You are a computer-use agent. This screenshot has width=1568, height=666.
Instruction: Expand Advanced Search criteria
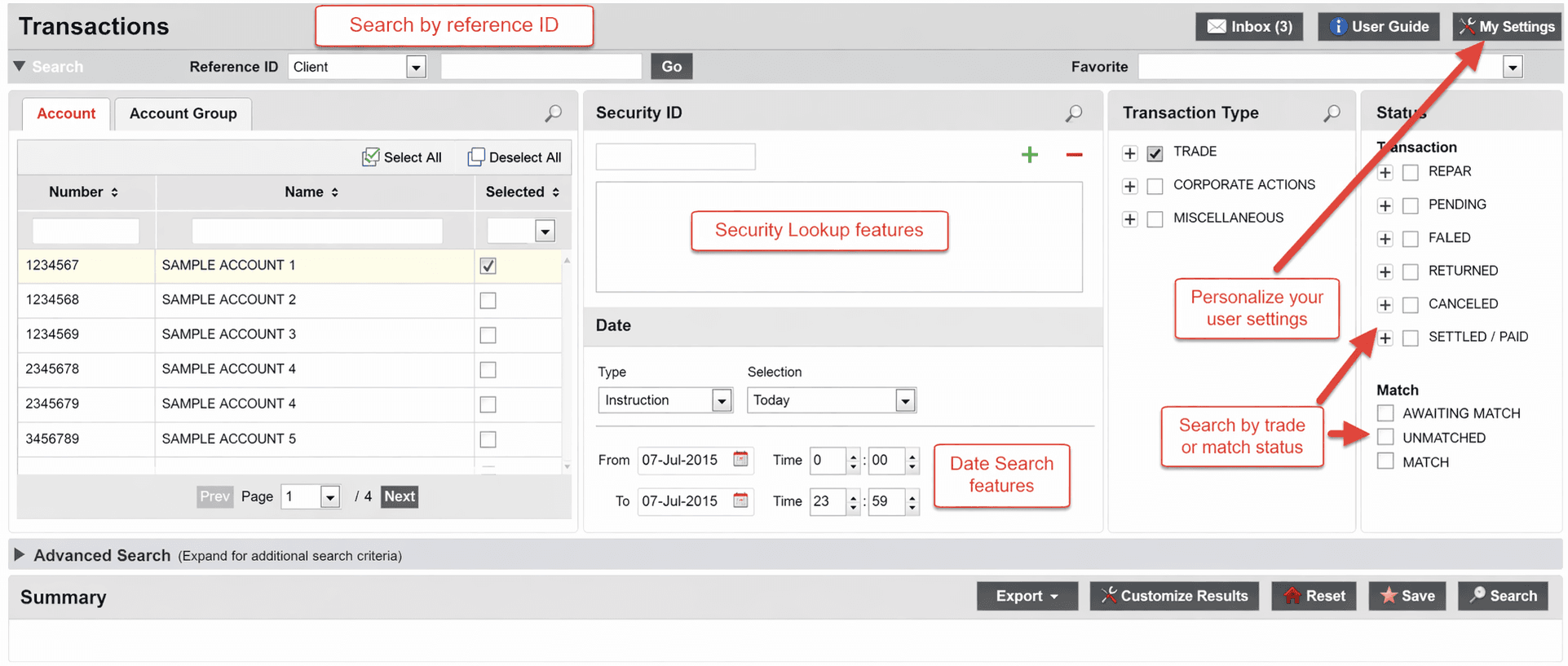20,554
